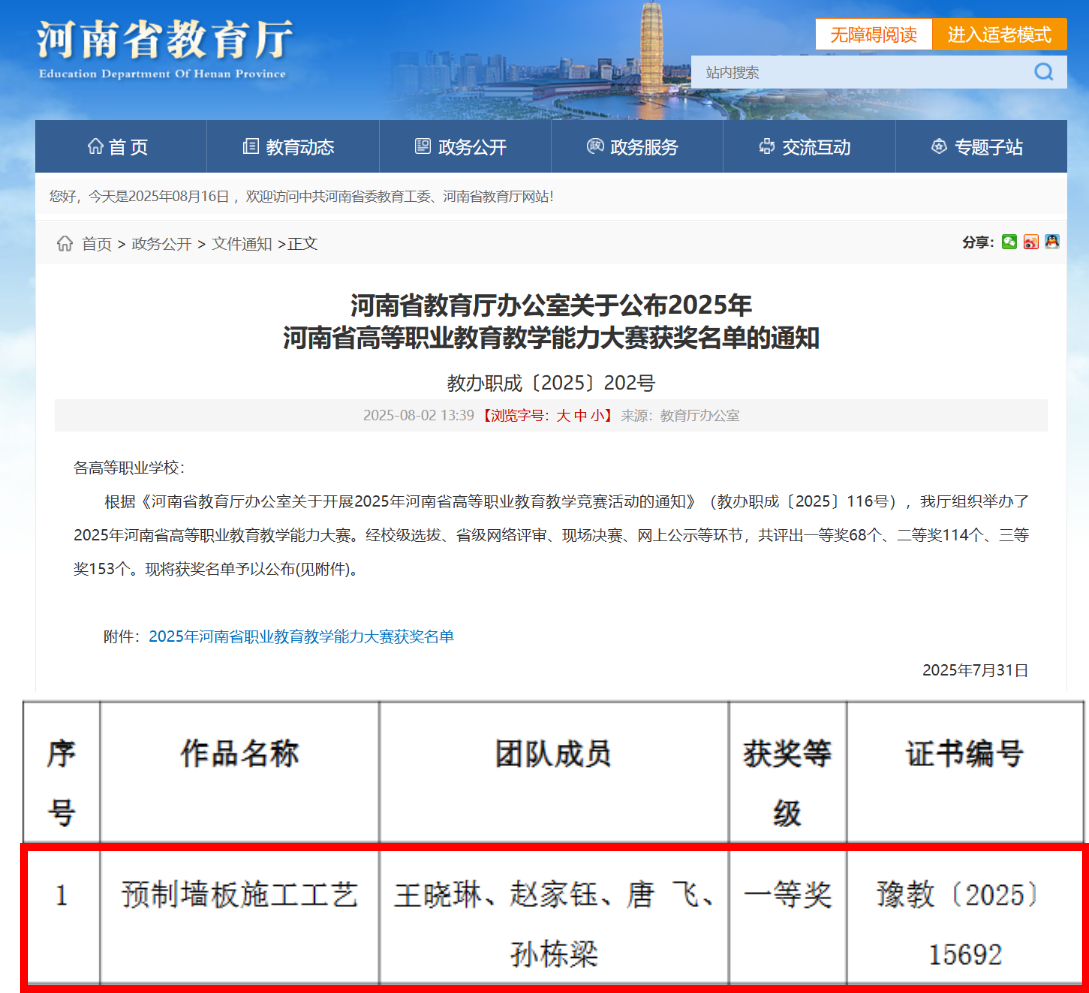Share the article via QQ penguin icon

point(1051,242)
